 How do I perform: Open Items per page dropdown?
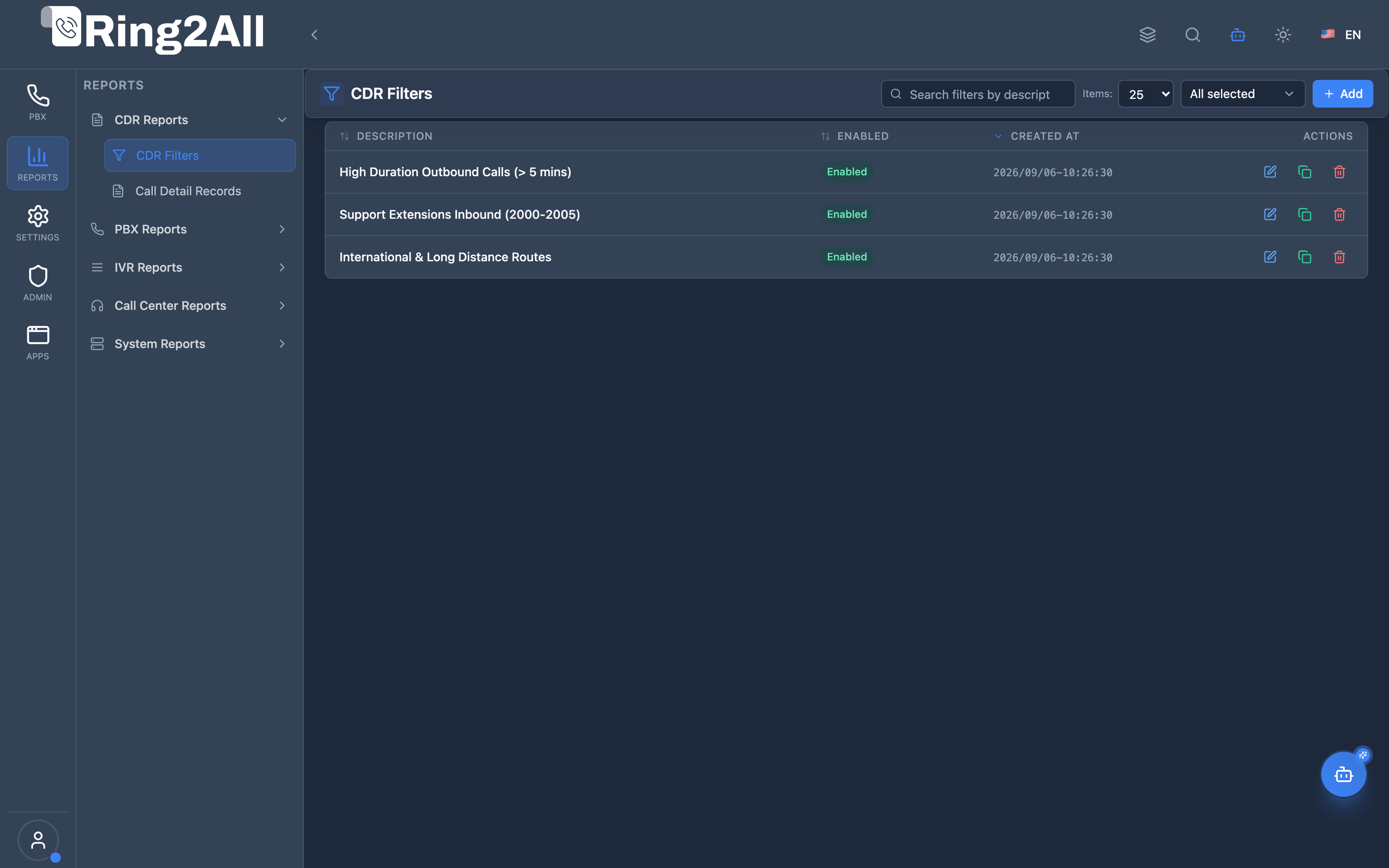[x=1145, y=94]
